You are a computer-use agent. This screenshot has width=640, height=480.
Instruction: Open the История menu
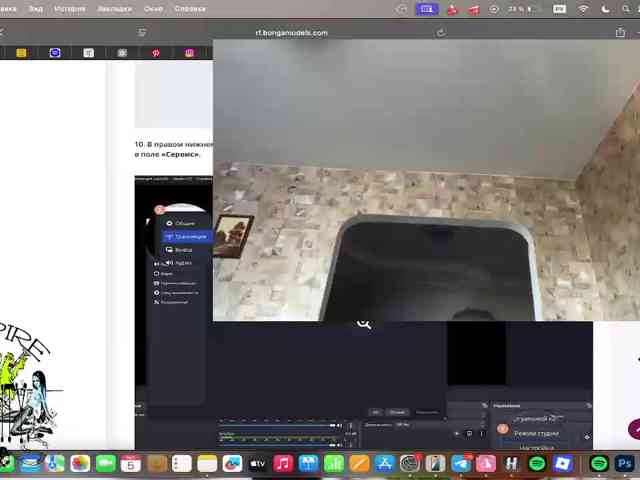point(70,9)
